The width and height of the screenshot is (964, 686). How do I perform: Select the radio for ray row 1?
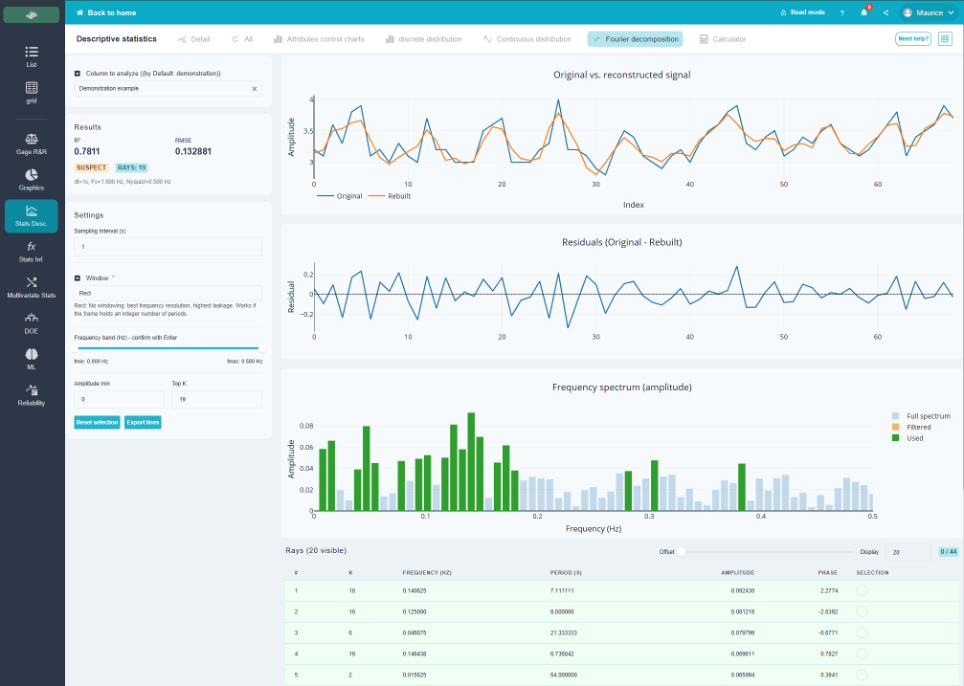(x=862, y=590)
